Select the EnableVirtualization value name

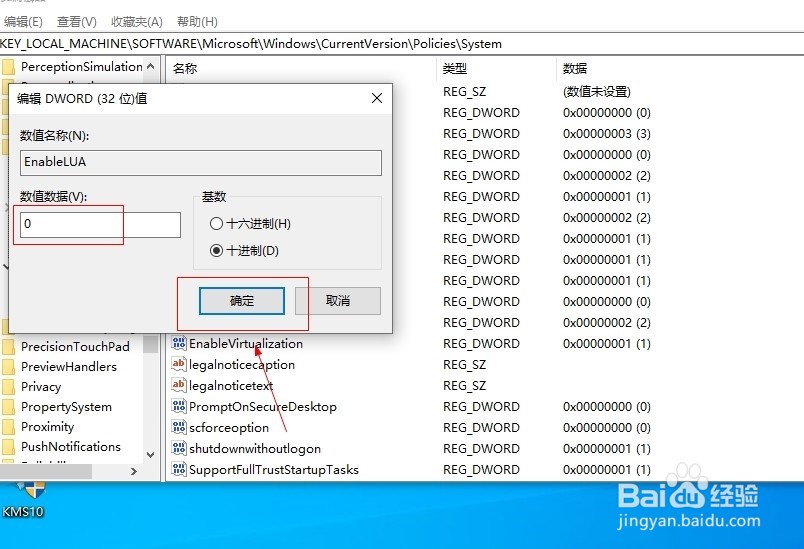[246, 343]
